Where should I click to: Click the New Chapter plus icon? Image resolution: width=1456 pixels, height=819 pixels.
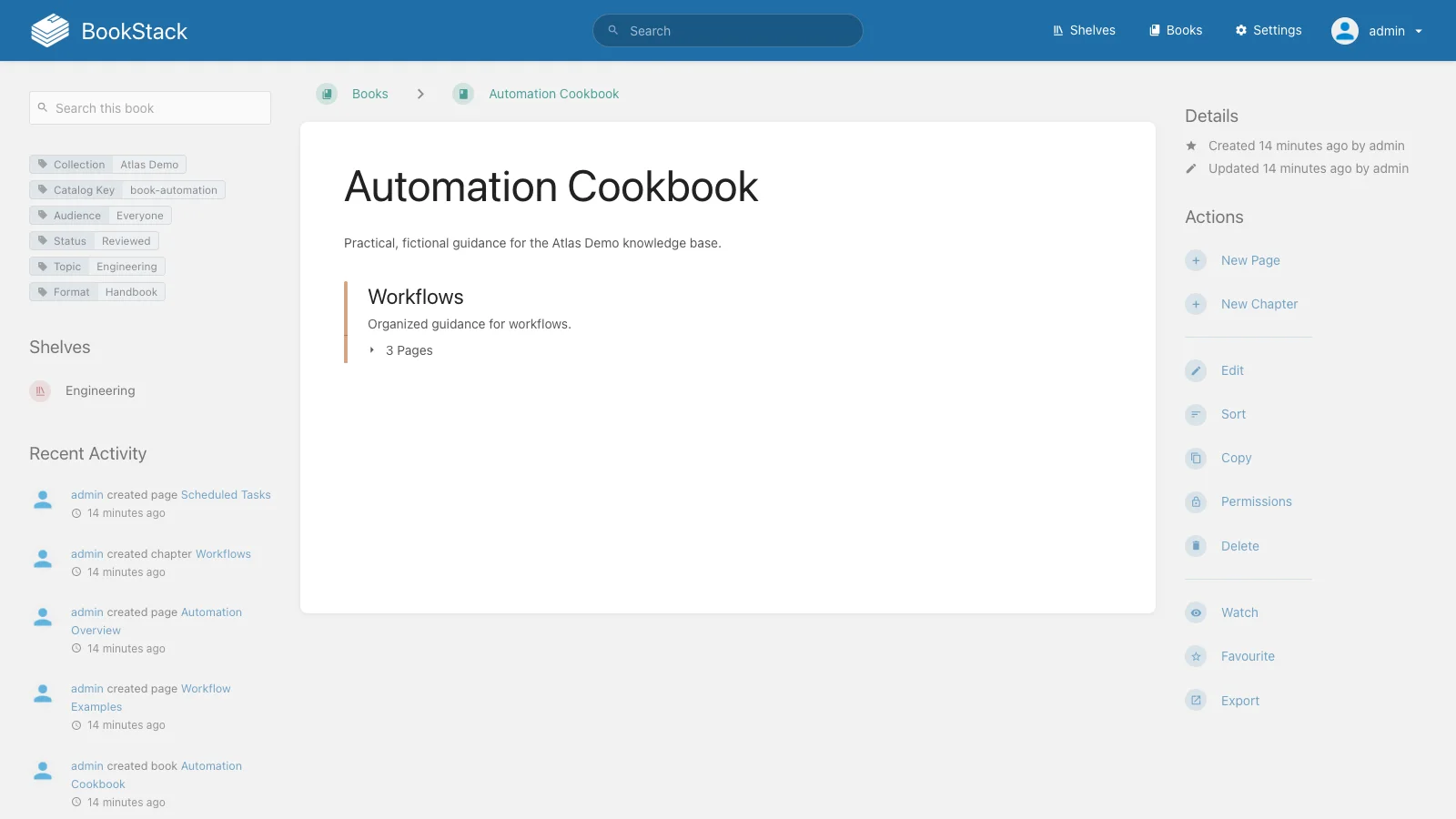point(1196,304)
